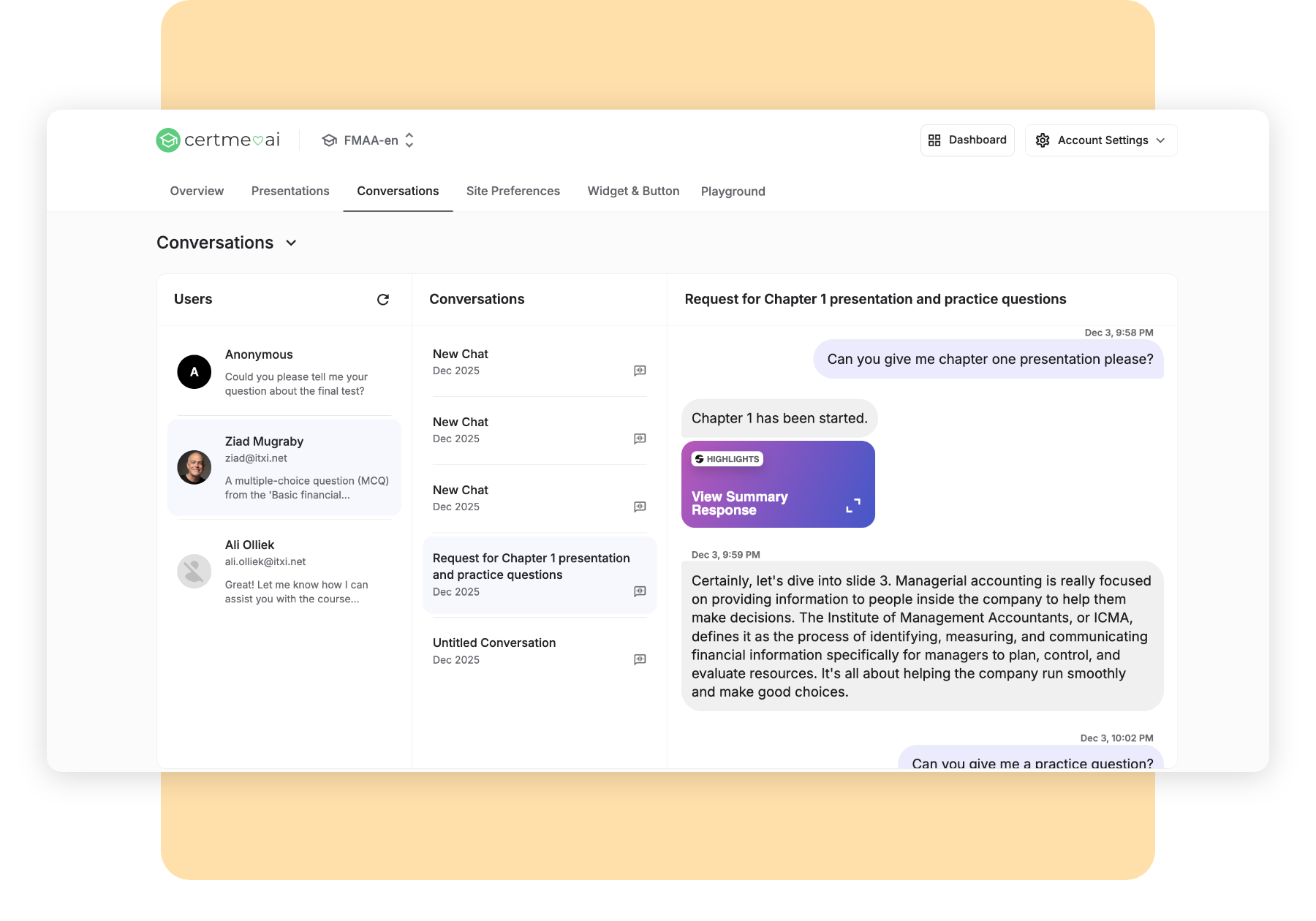The width and height of the screenshot is (1316, 921).
Task: Switch to the Presentations tab
Action: [290, 192]
